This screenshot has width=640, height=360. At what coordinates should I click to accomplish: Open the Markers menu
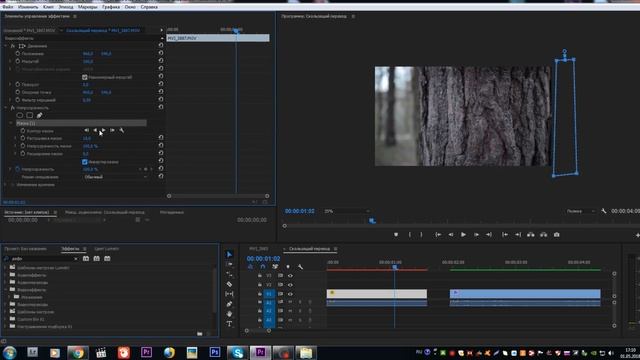(88, 7)
